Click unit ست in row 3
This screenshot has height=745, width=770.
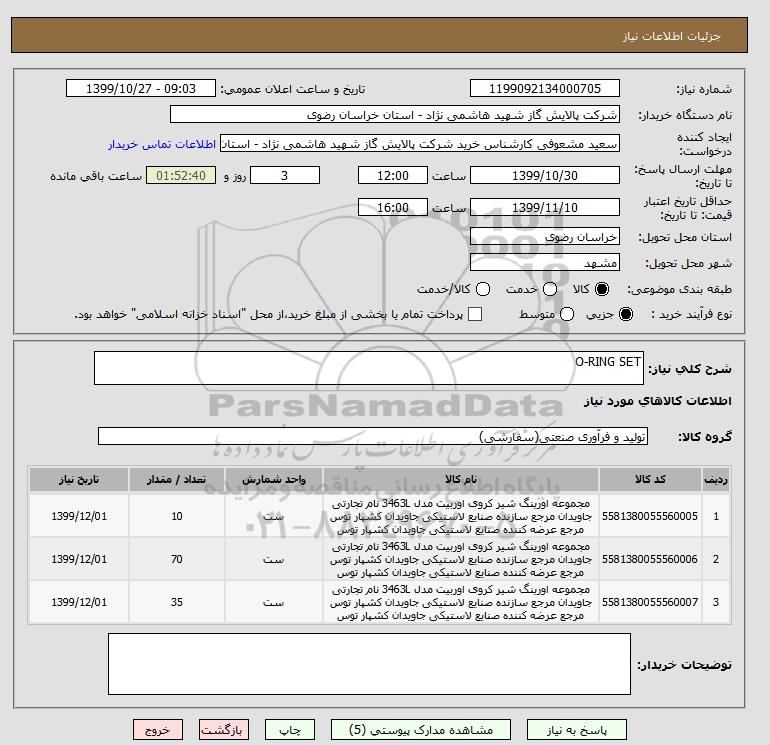pyautogui.click(x=274, y=602)
